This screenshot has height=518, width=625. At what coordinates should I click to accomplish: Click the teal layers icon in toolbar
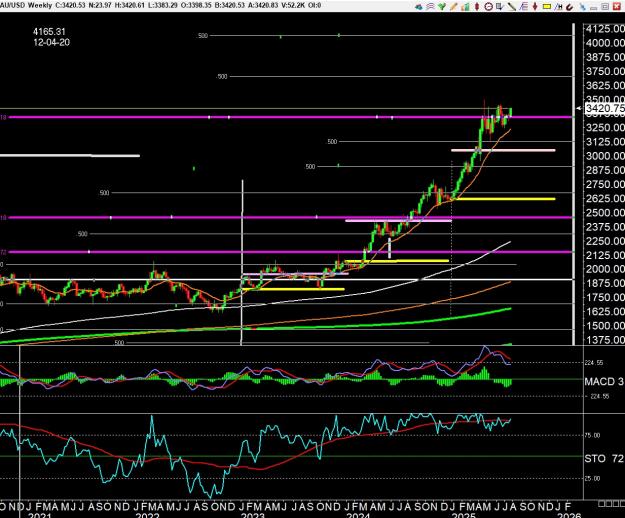point(419,6)
